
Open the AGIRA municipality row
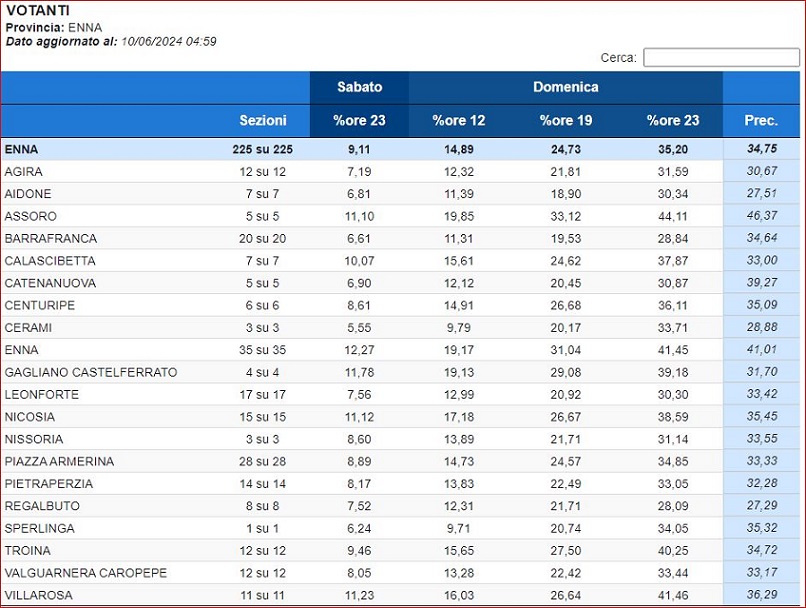pyautogui.click(x=24, y=172)
